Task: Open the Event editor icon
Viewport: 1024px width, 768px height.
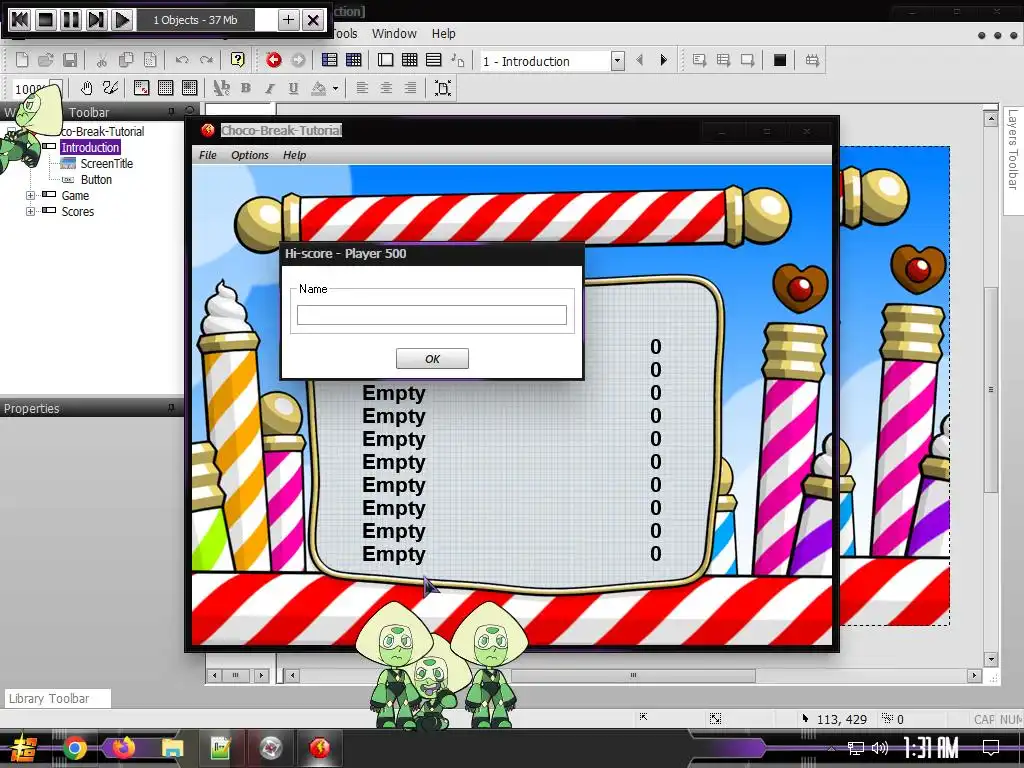Action: [410, 60]
